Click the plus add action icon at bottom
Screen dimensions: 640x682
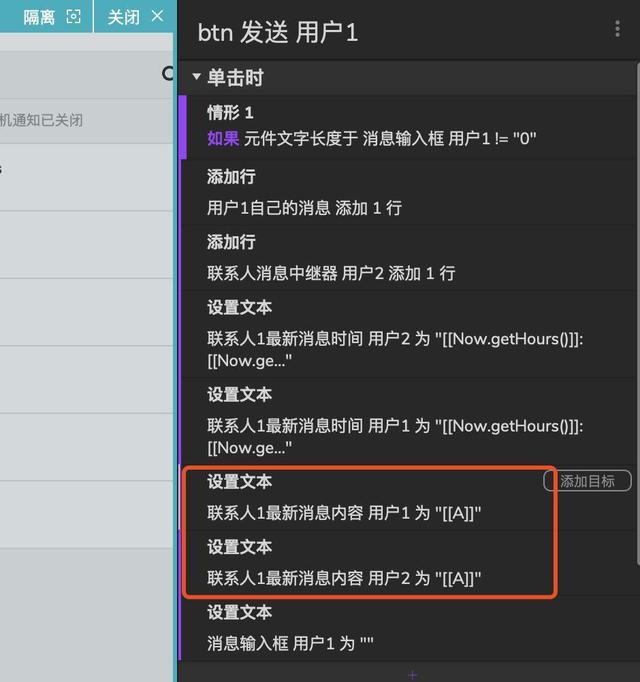412,675
